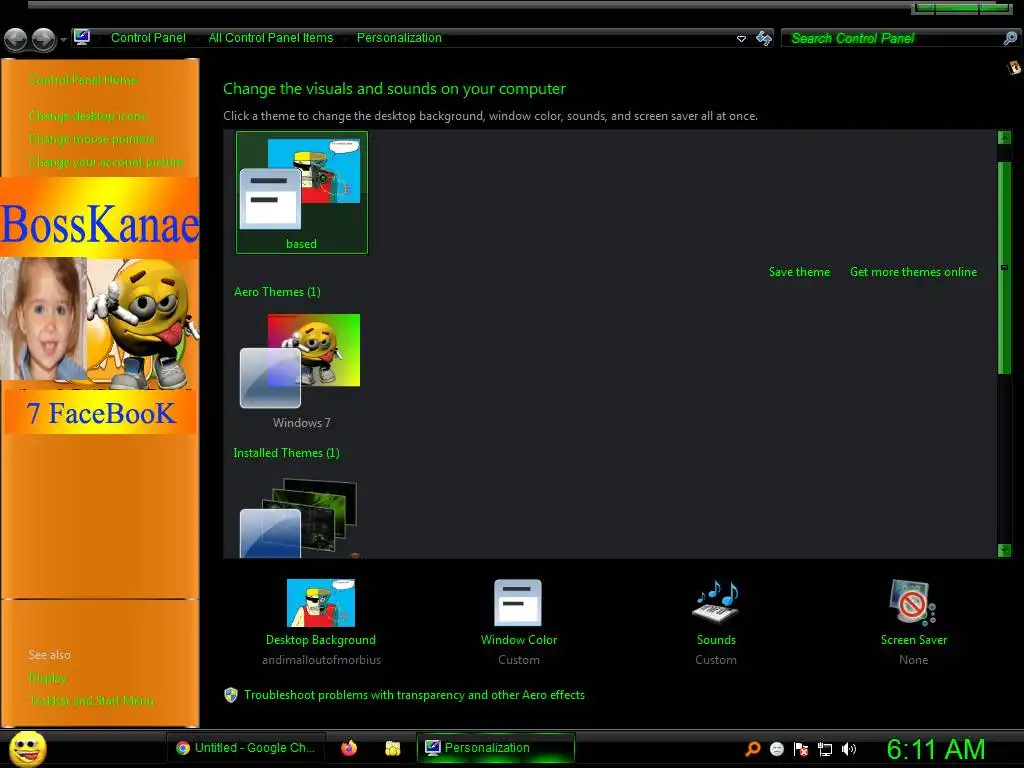1024x768 pixels.
Task: Open Screen Saver settings icon
Action: [x=913, y=602]
